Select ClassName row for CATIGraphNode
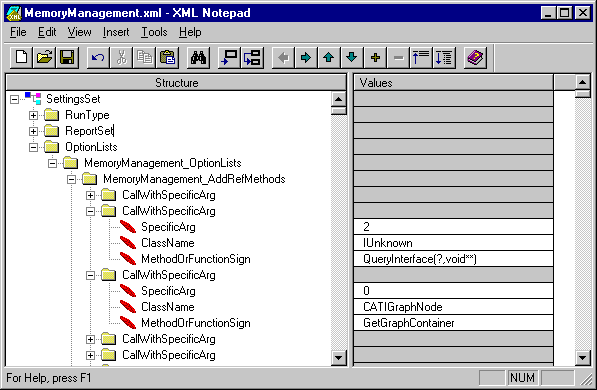Image resolution: width=597 pixels, height=390 pixels. [168, 307]
